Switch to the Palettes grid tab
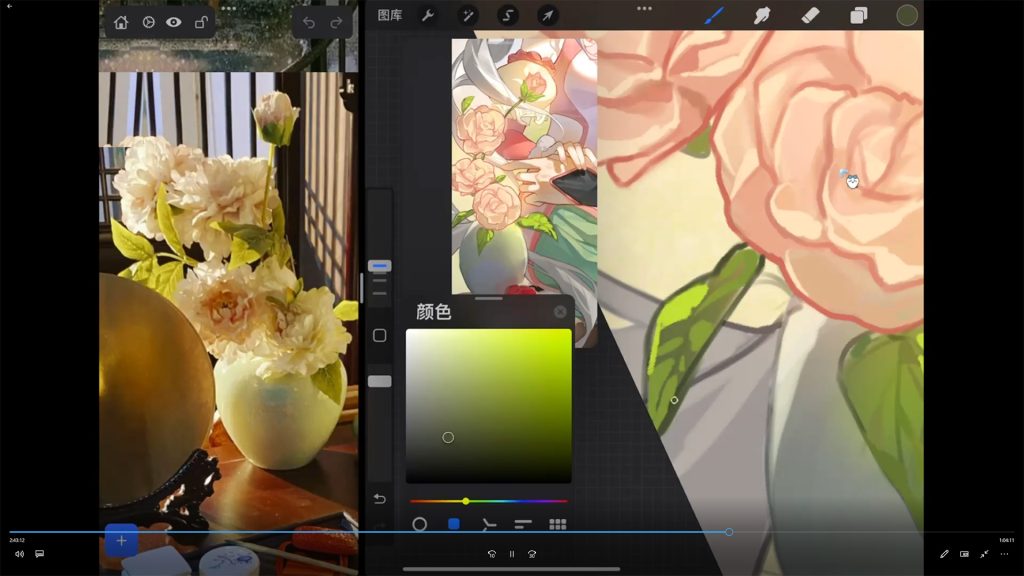This screenshot has width=1024, height=576. pos(558,524)
